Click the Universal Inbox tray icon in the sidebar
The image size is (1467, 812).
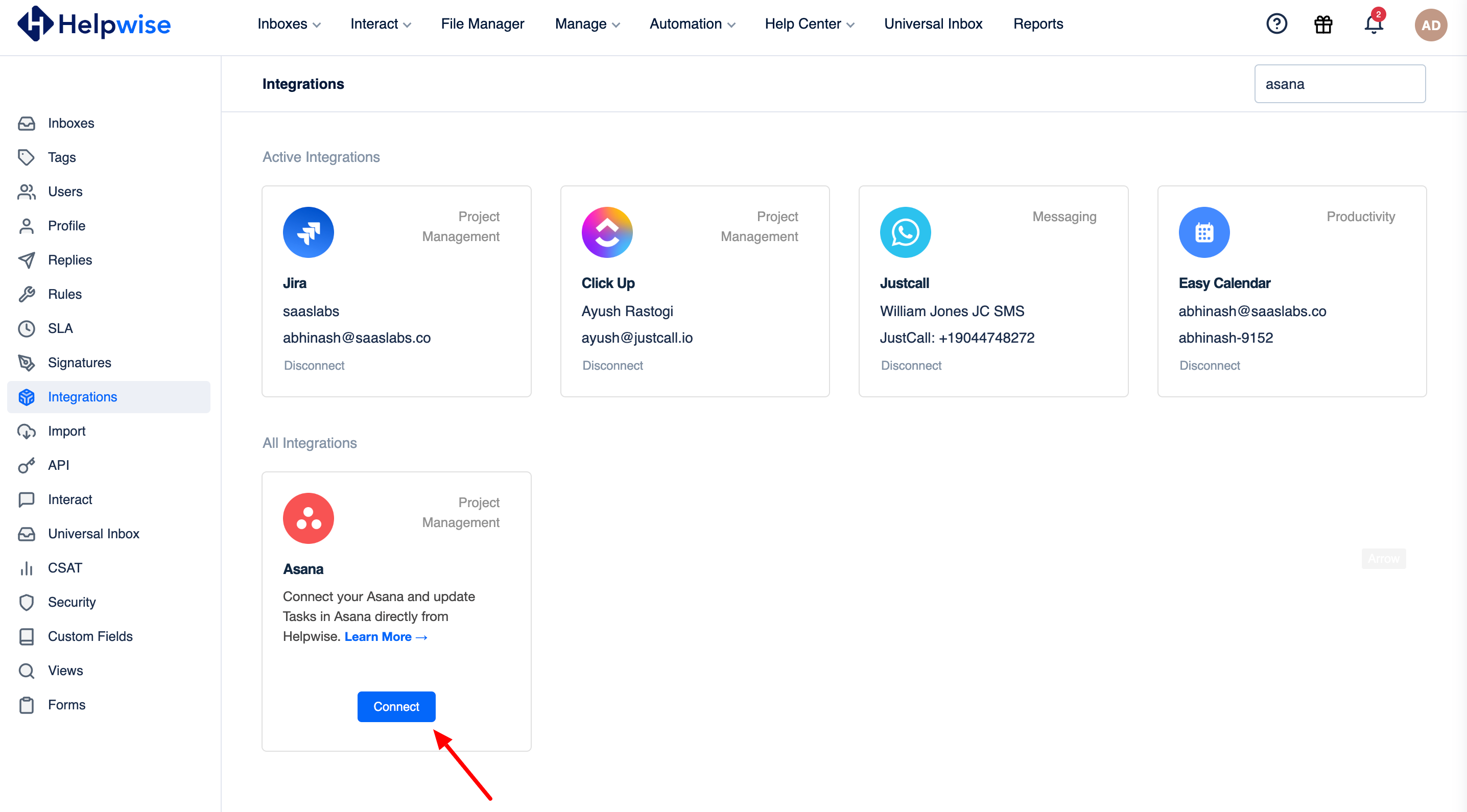[26, 533]
